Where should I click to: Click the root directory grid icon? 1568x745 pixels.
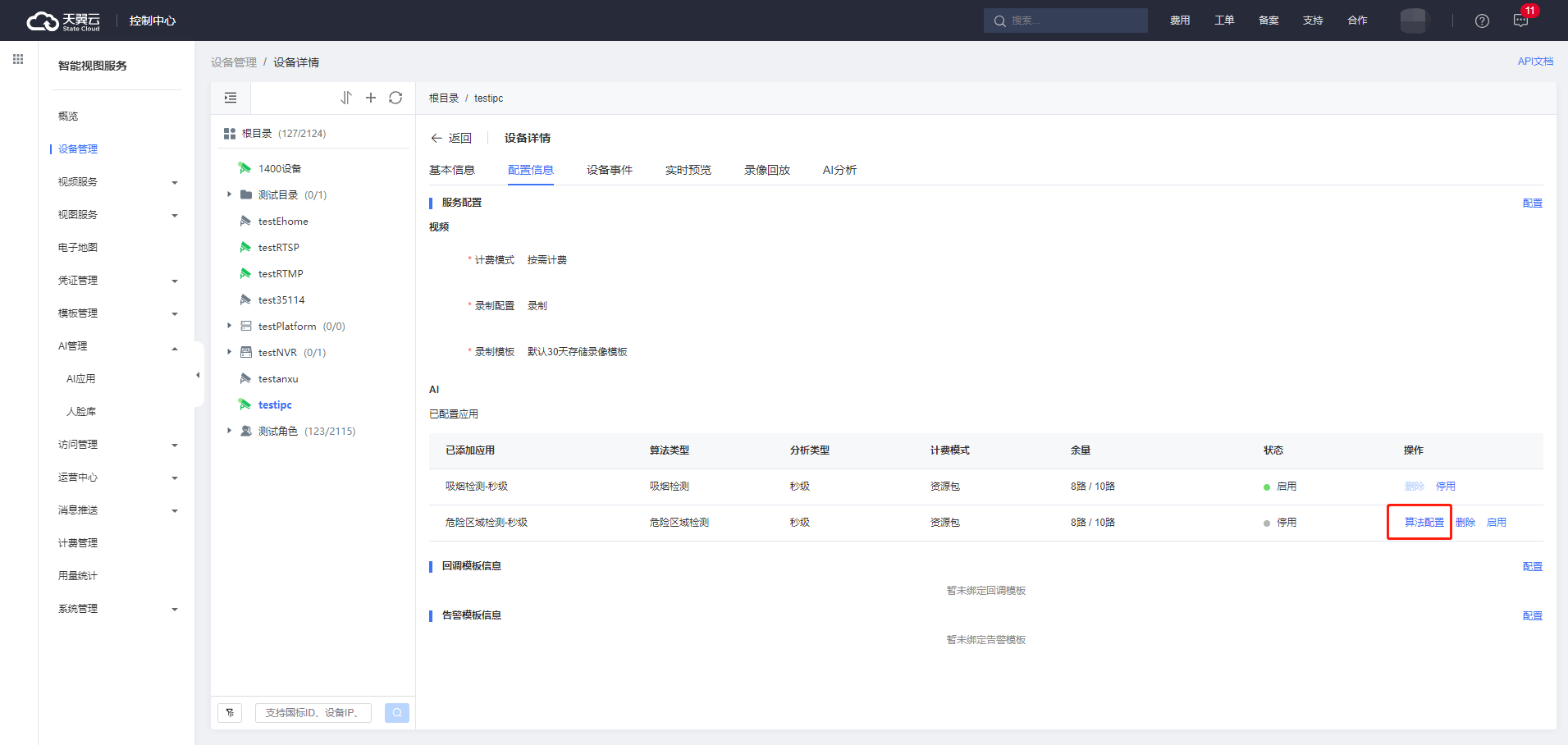coord(230,134)
